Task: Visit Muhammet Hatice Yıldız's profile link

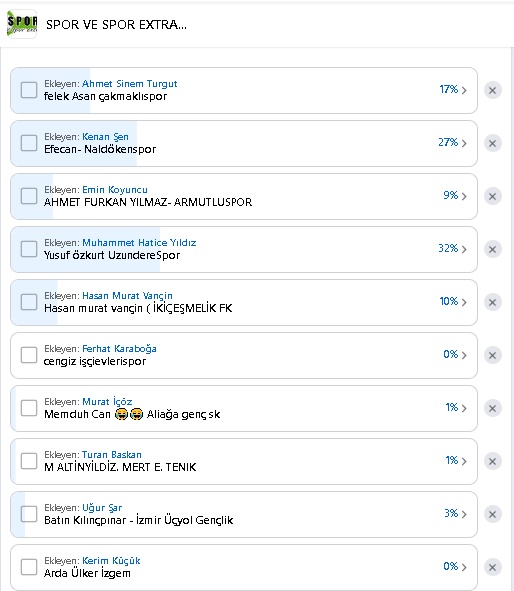Action: click(139, 243)
